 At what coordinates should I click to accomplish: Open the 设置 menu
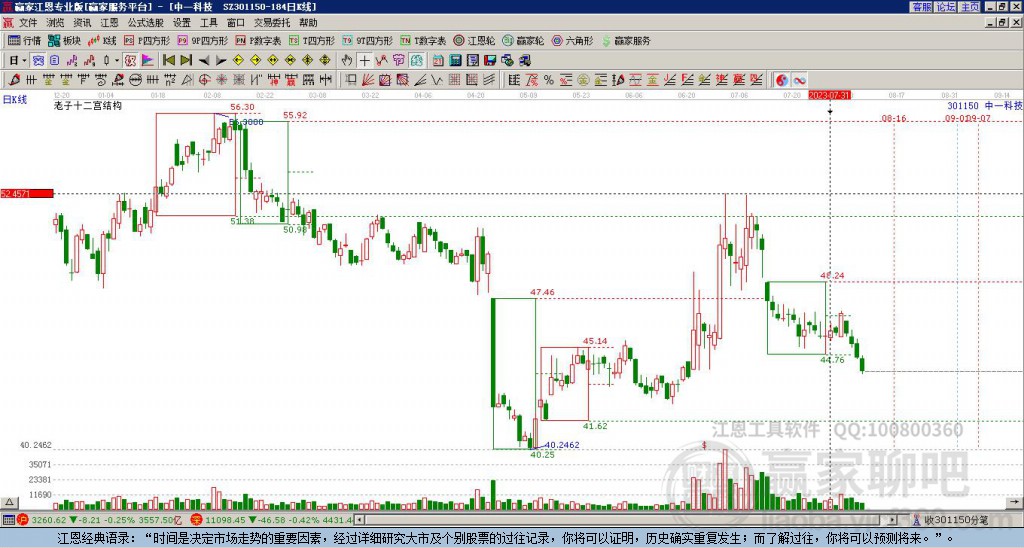(182, 23)
